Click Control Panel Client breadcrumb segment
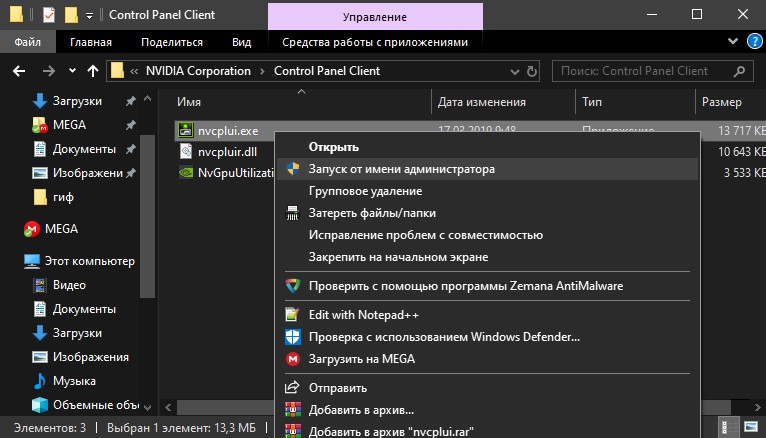The image size is (766, 438). click(327, 71)
